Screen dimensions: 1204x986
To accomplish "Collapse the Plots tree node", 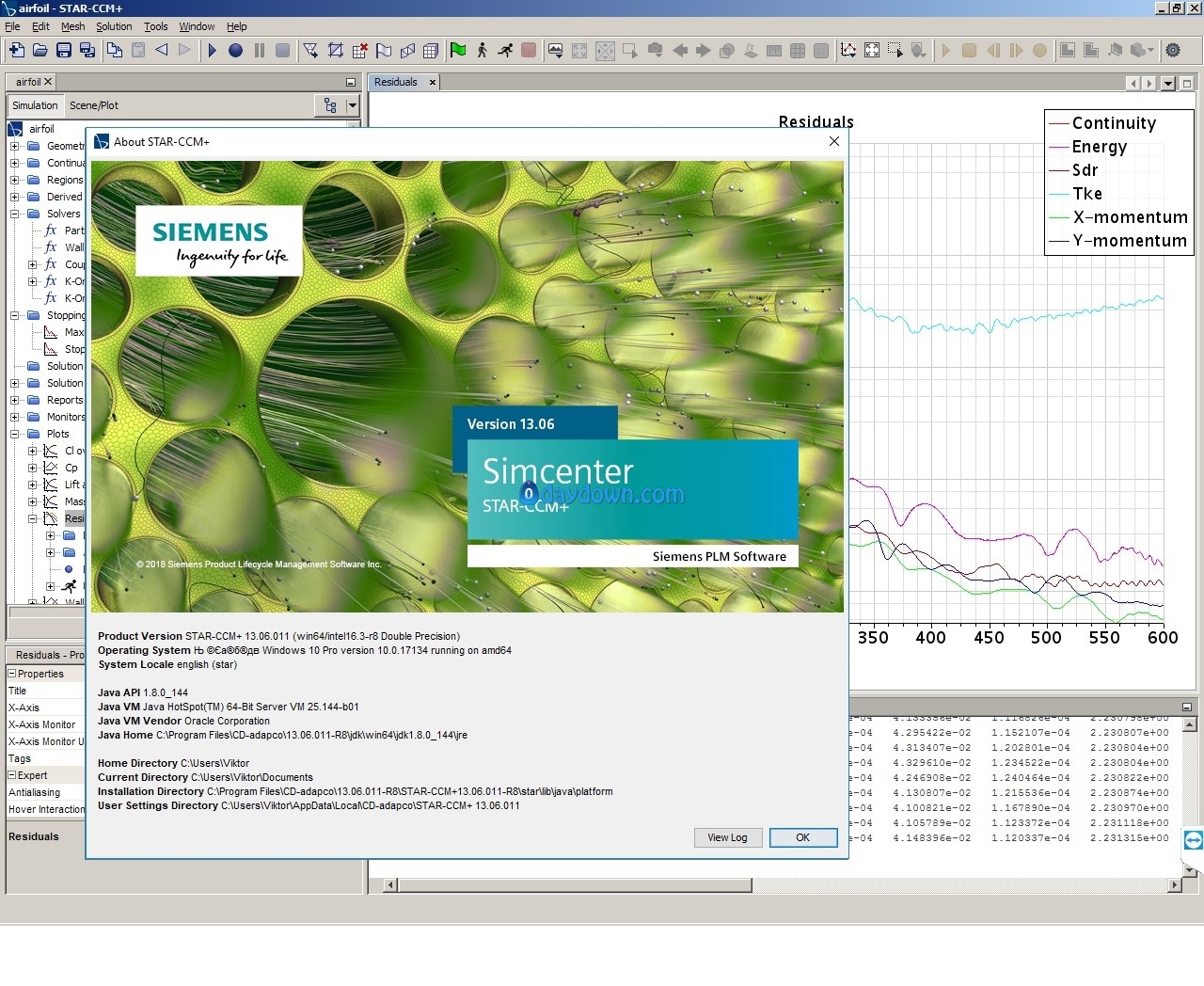I will [x=15, y=434].
